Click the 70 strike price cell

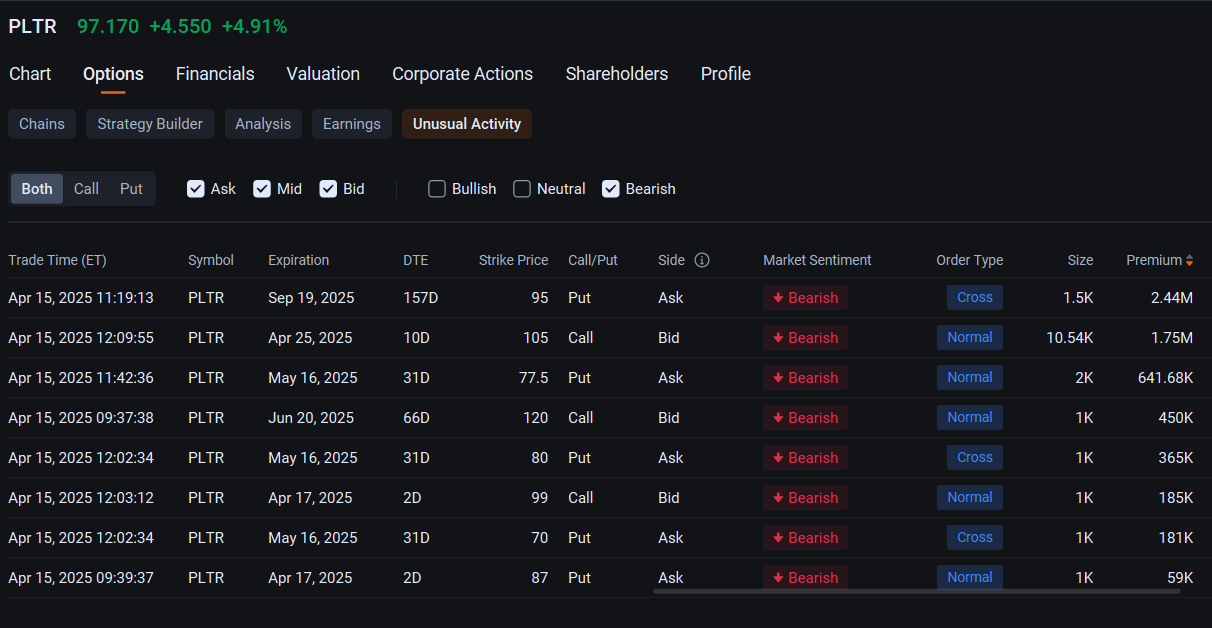click(x=539, y=538)
